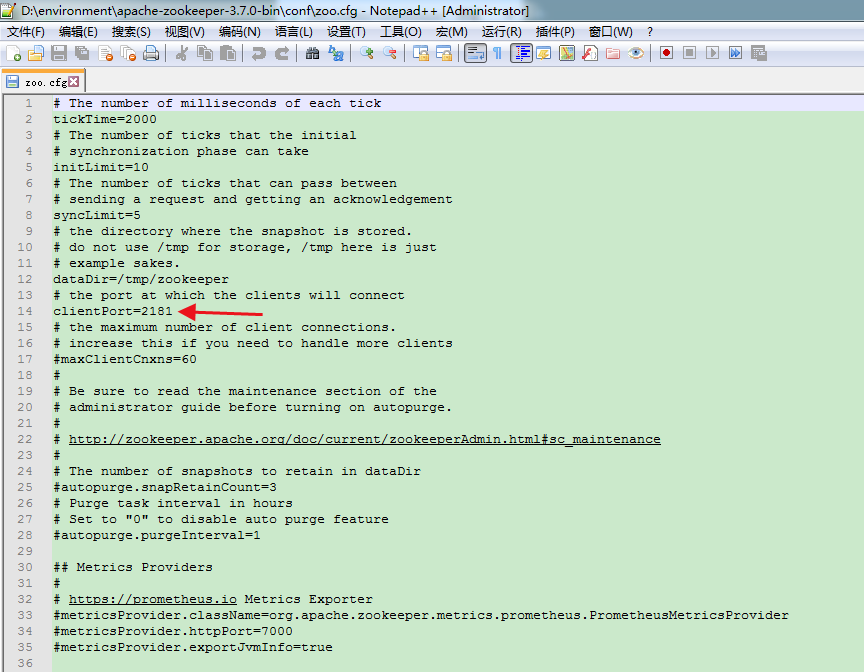The image size is (864, 672).
Task: Click line number 14 in the margin
Action: point(25,311)
